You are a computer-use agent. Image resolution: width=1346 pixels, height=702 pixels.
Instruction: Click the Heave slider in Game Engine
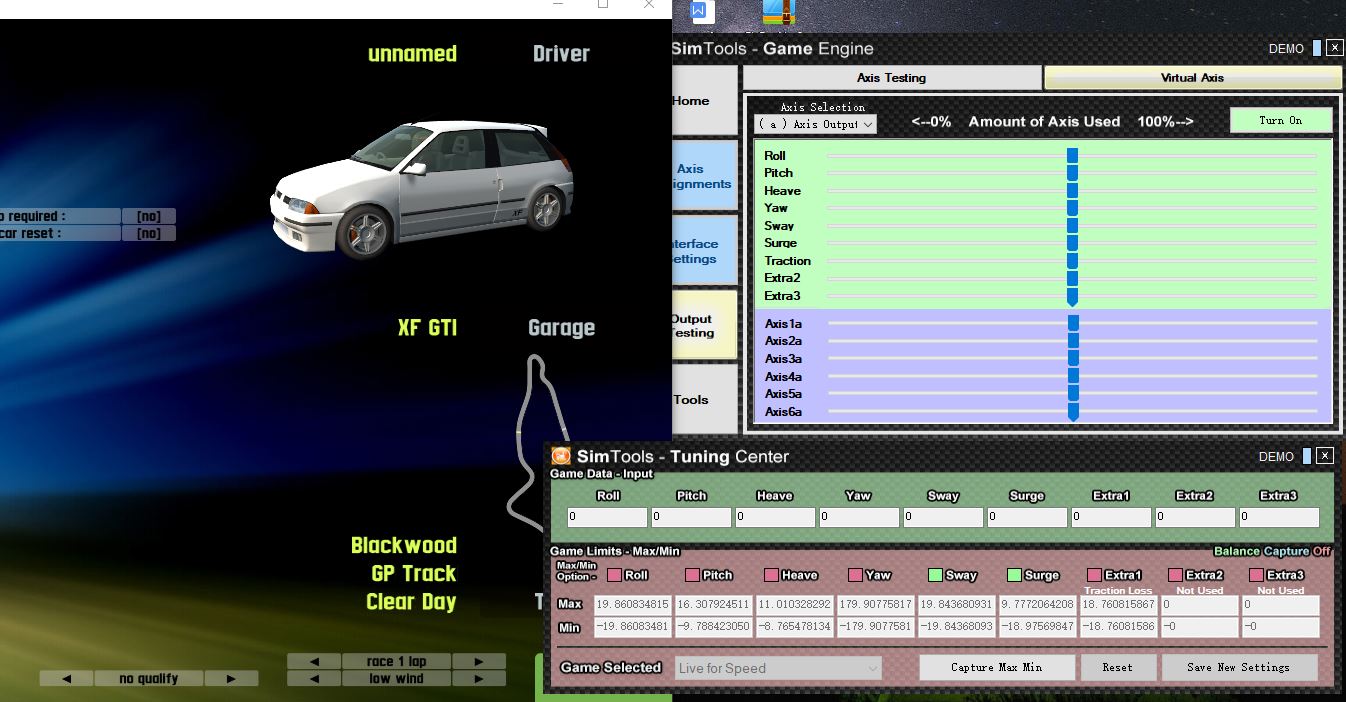coord(1072,191)
